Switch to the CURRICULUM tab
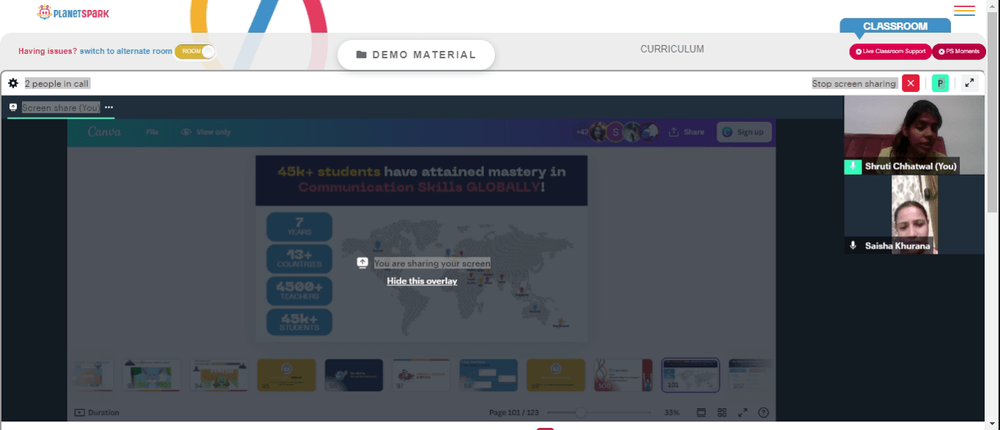 click(672, 49)
